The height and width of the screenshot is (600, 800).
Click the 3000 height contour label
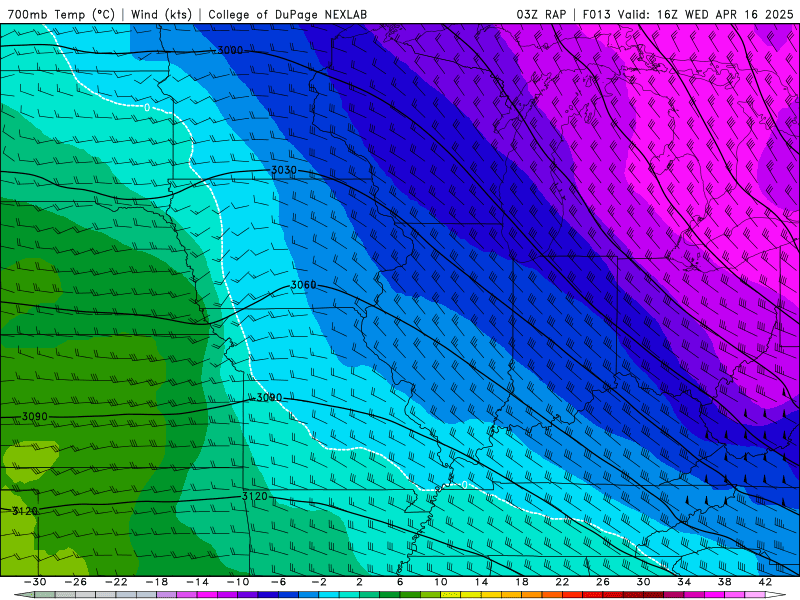[x=230, y=50]
